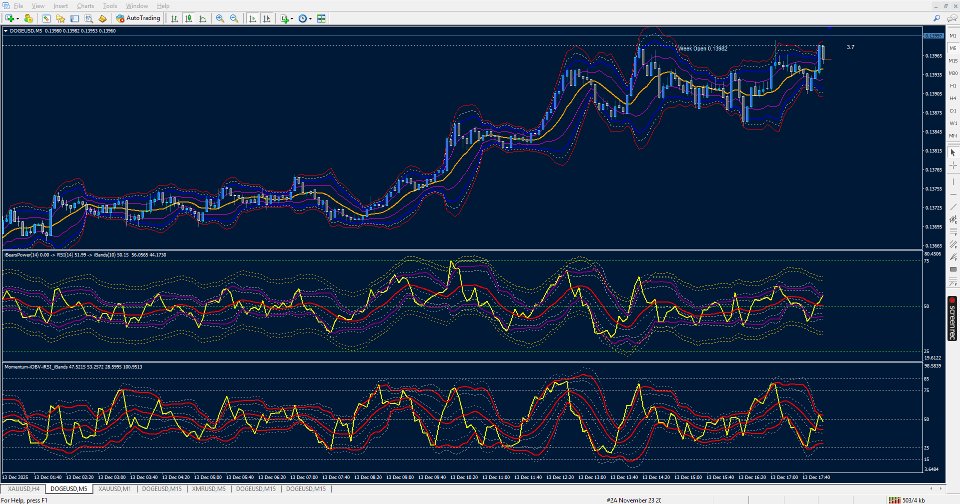Switch timeframe to M5
Image resolution: width=960 pixels, height=504 pixels.
coord(953,48)
